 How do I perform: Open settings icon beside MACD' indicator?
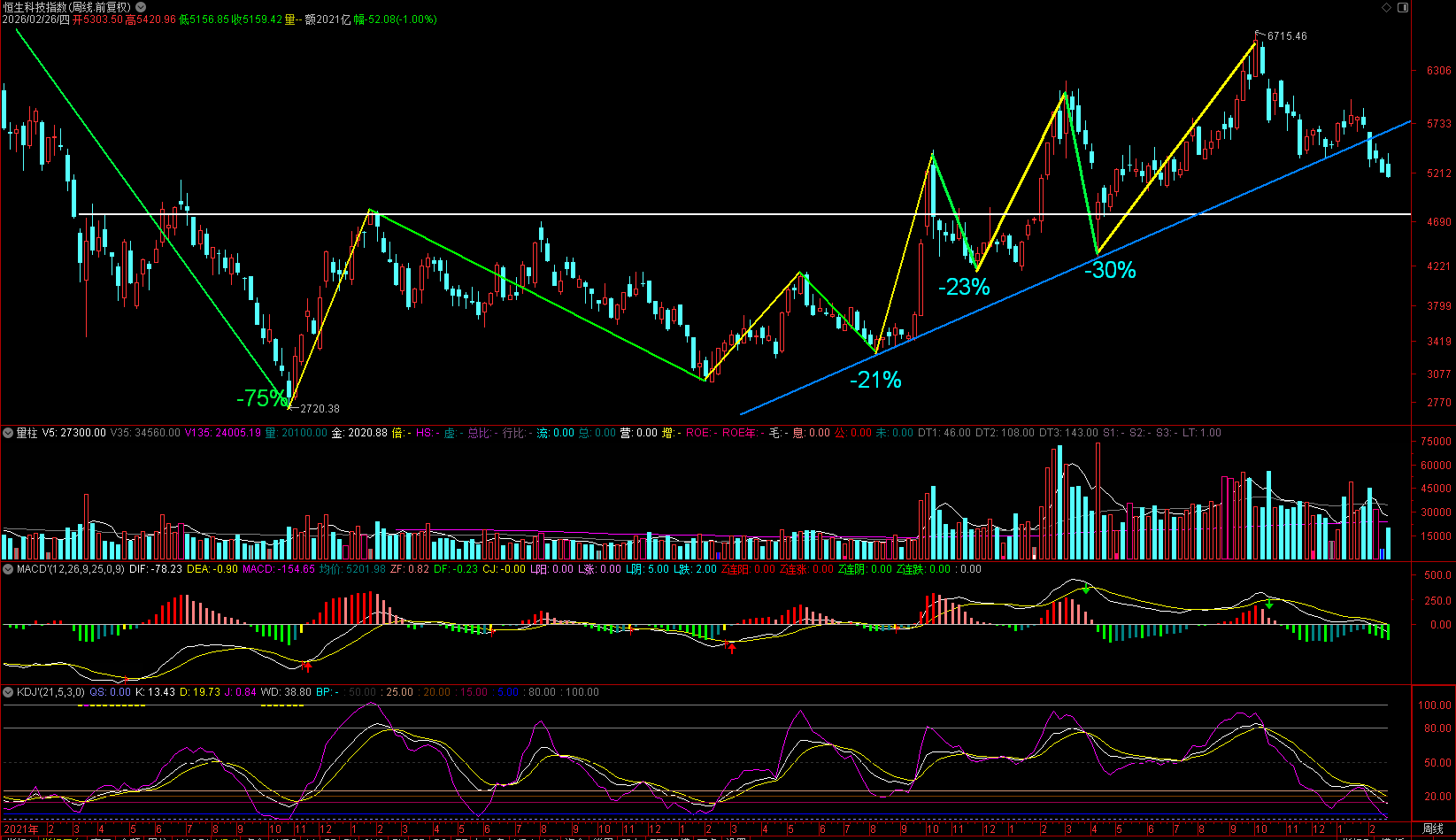pyautogui.click(x=8, y=569)
